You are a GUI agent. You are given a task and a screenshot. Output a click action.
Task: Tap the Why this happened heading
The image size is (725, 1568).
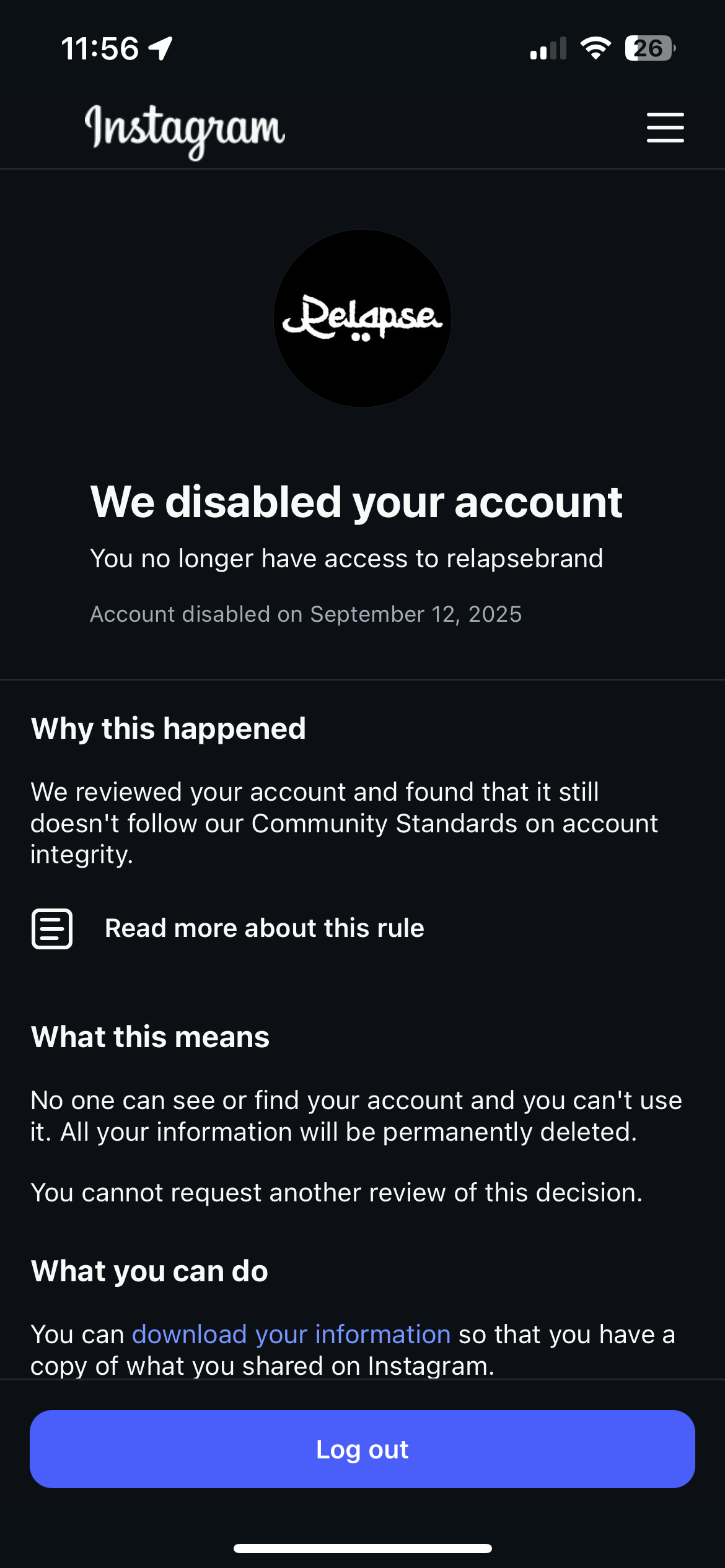pos(169,728)
